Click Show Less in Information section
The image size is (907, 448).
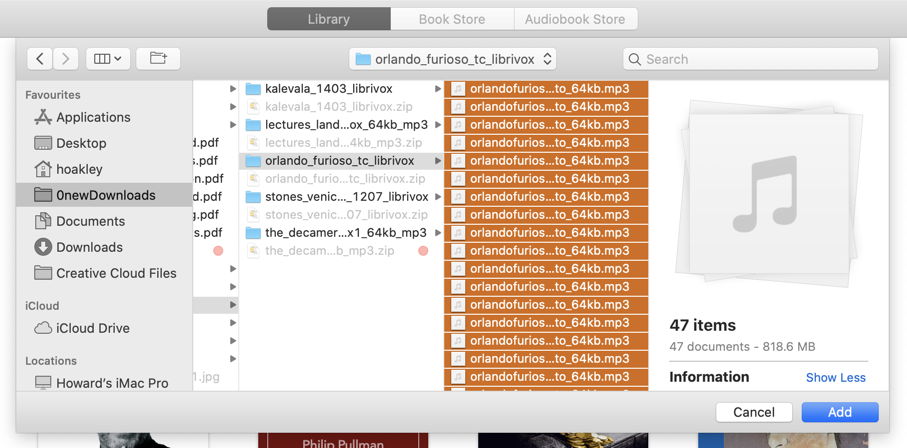pos(835,377)
